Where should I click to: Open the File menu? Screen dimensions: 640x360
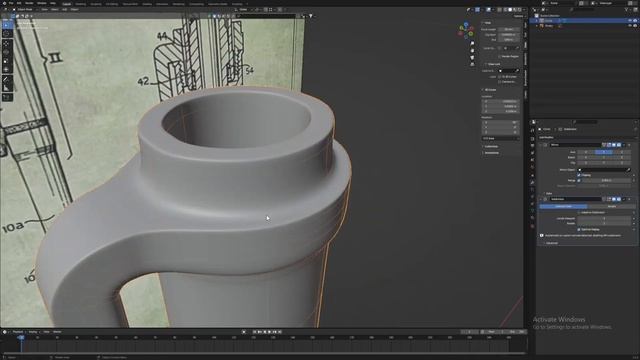[11, 3]
